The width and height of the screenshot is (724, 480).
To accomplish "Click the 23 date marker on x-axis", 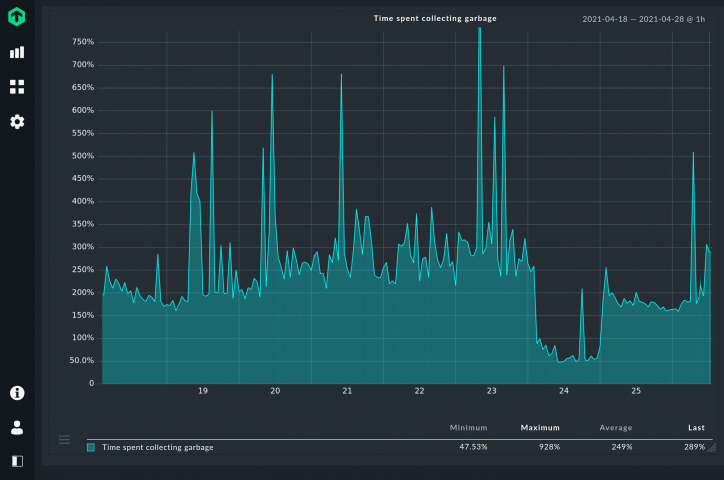I will (x=491, y=391).
